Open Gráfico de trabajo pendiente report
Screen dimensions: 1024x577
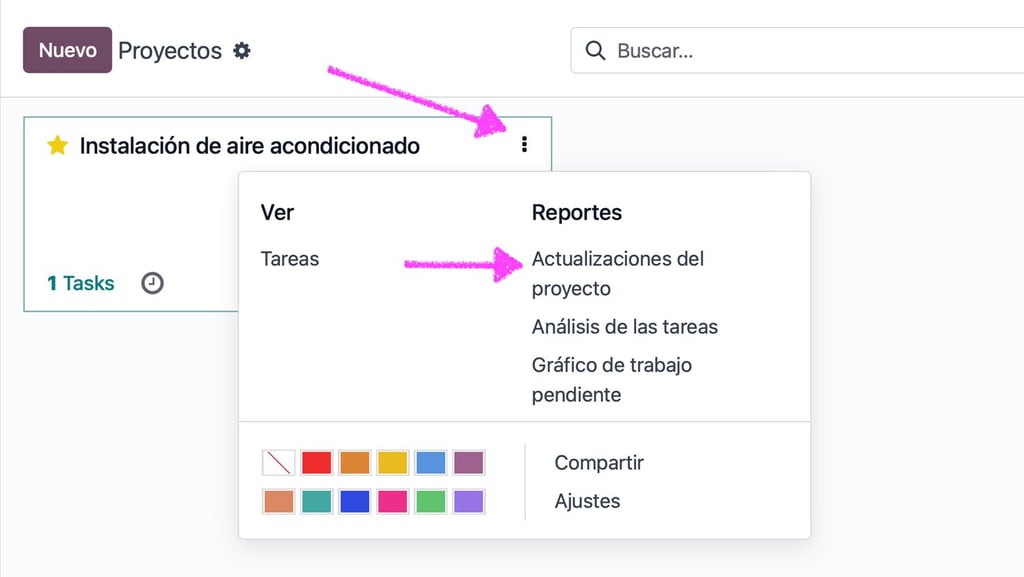point(611,380)
